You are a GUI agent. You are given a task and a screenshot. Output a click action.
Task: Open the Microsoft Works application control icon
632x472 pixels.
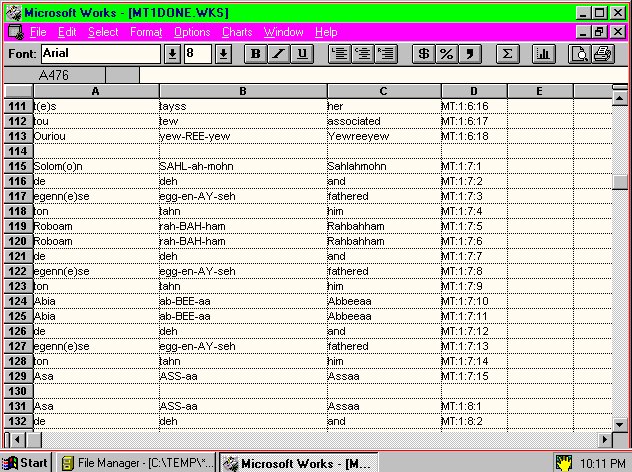tap(14, 13)
